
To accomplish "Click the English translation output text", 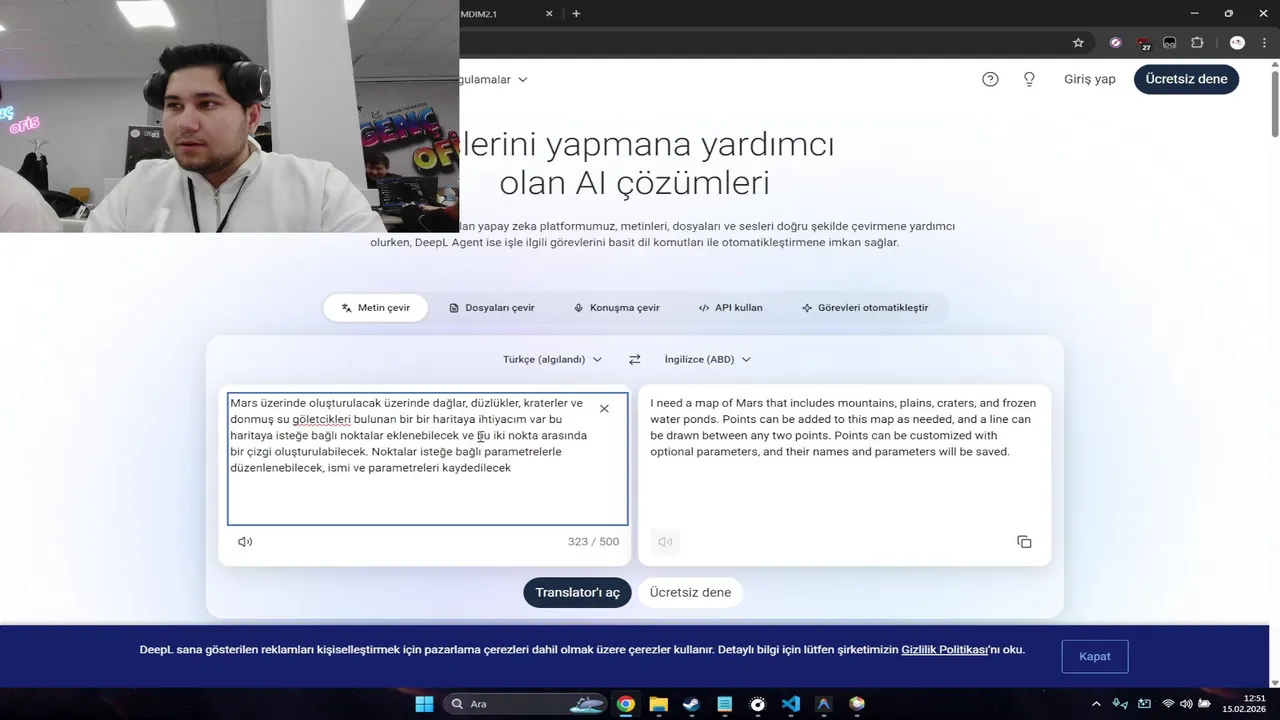I will point(843,427).
